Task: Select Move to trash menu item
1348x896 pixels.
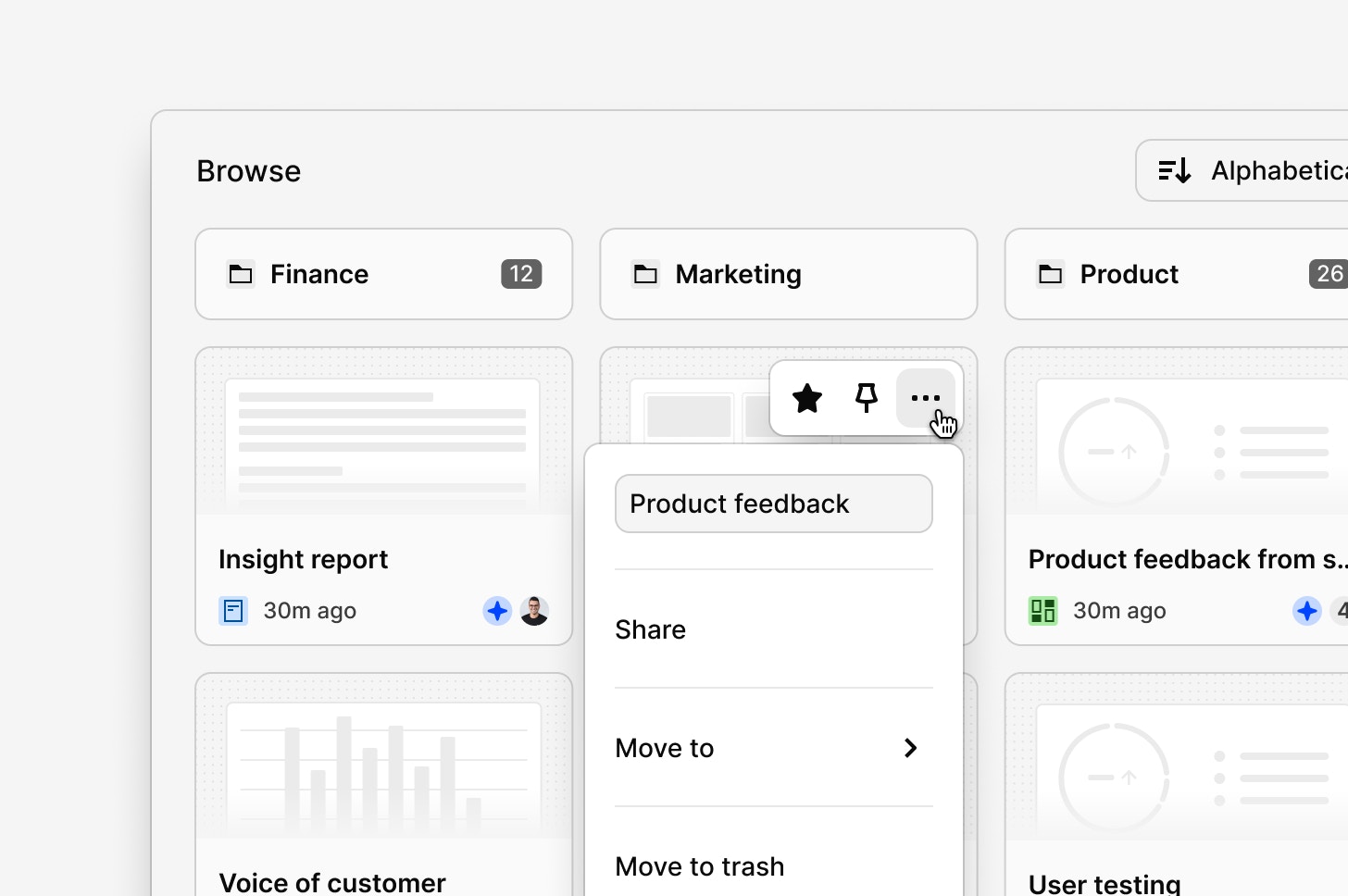Action: point(774,866)
